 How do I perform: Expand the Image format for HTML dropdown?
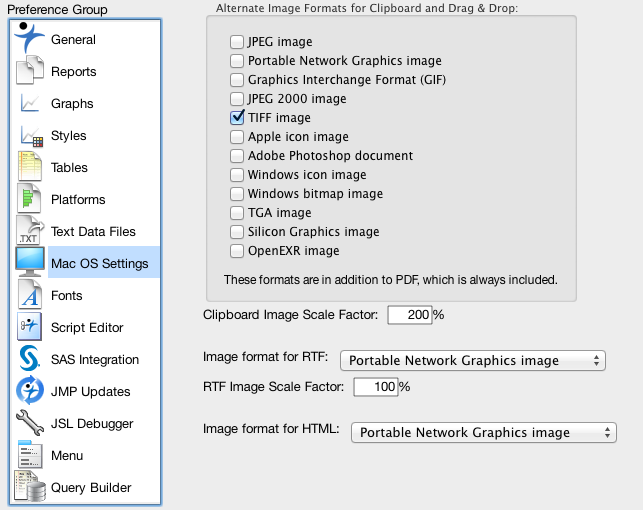pyautogui.click(x=479, y=432)
